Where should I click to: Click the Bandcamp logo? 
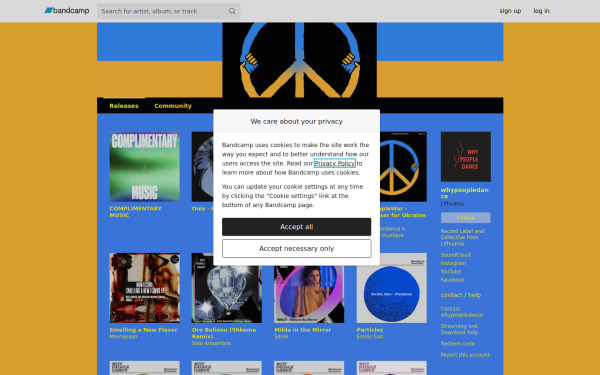pos(67,11)
